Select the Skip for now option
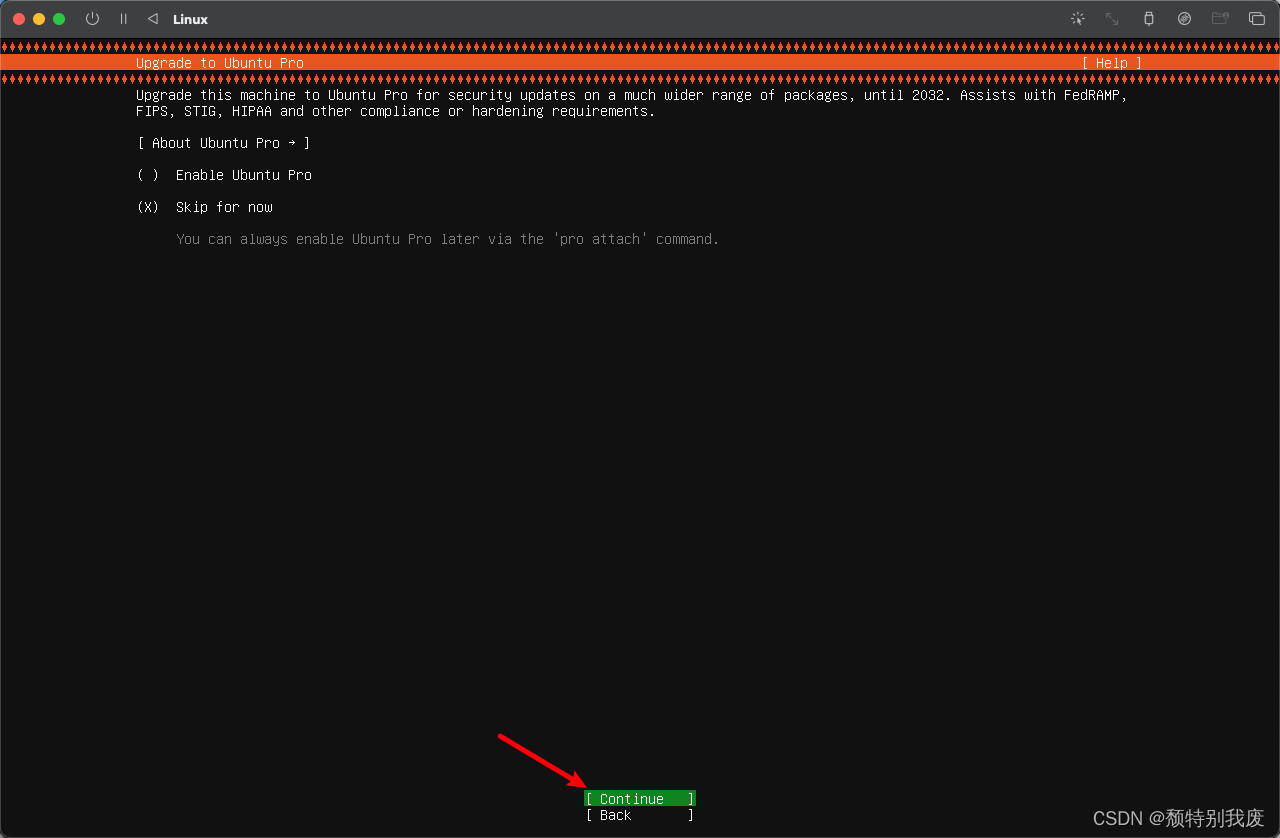This screenshot has height=838, width=1280. click(x=205, y=207)
